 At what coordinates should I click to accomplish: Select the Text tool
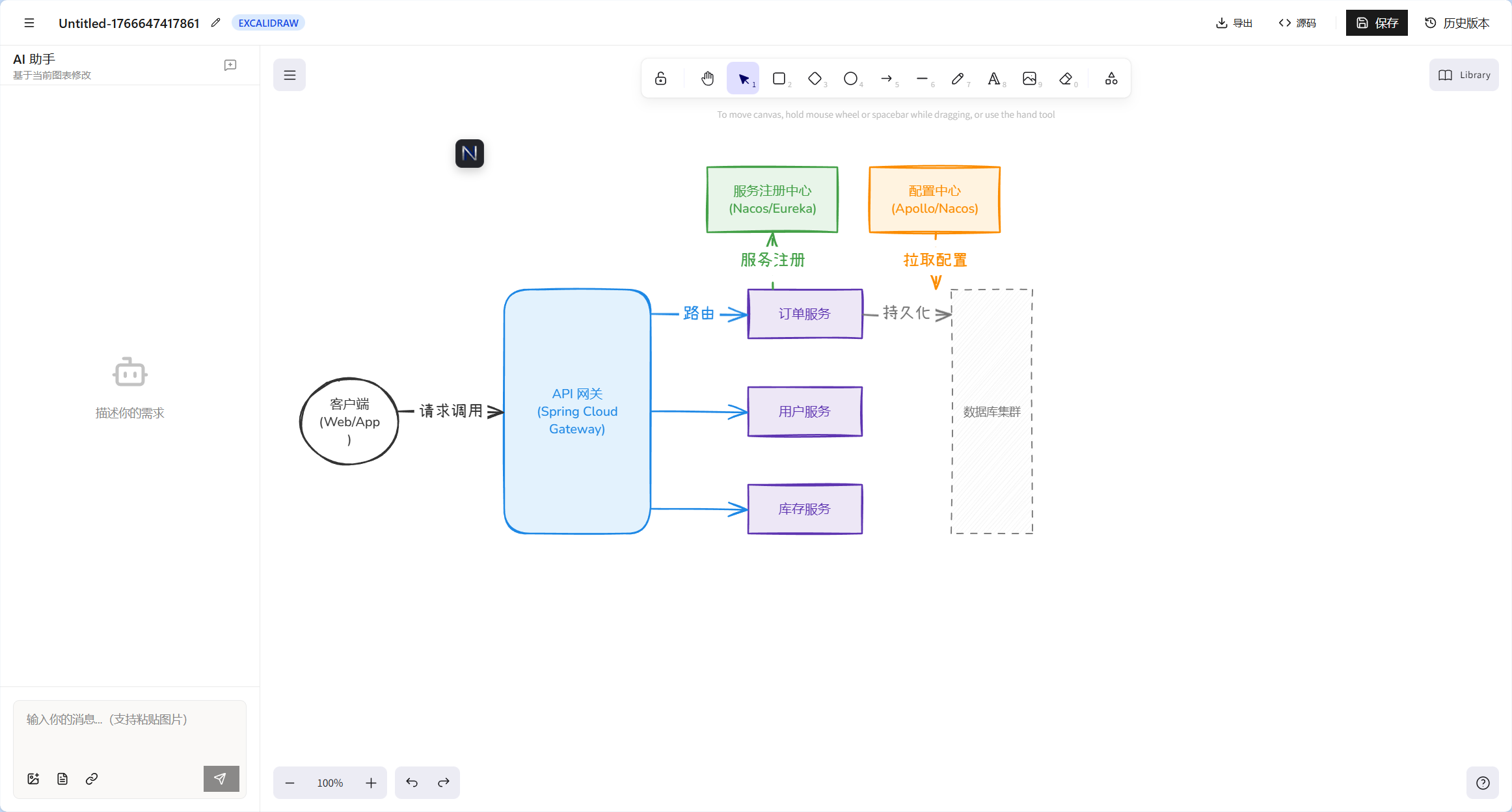[x=994, y=79]
